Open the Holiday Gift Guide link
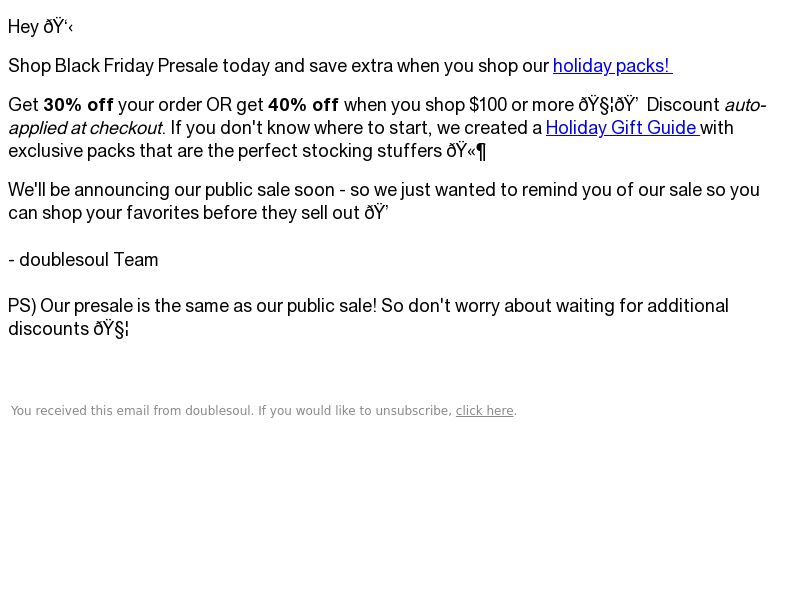Viewport: 800px width, 600px height. (622, 128)
